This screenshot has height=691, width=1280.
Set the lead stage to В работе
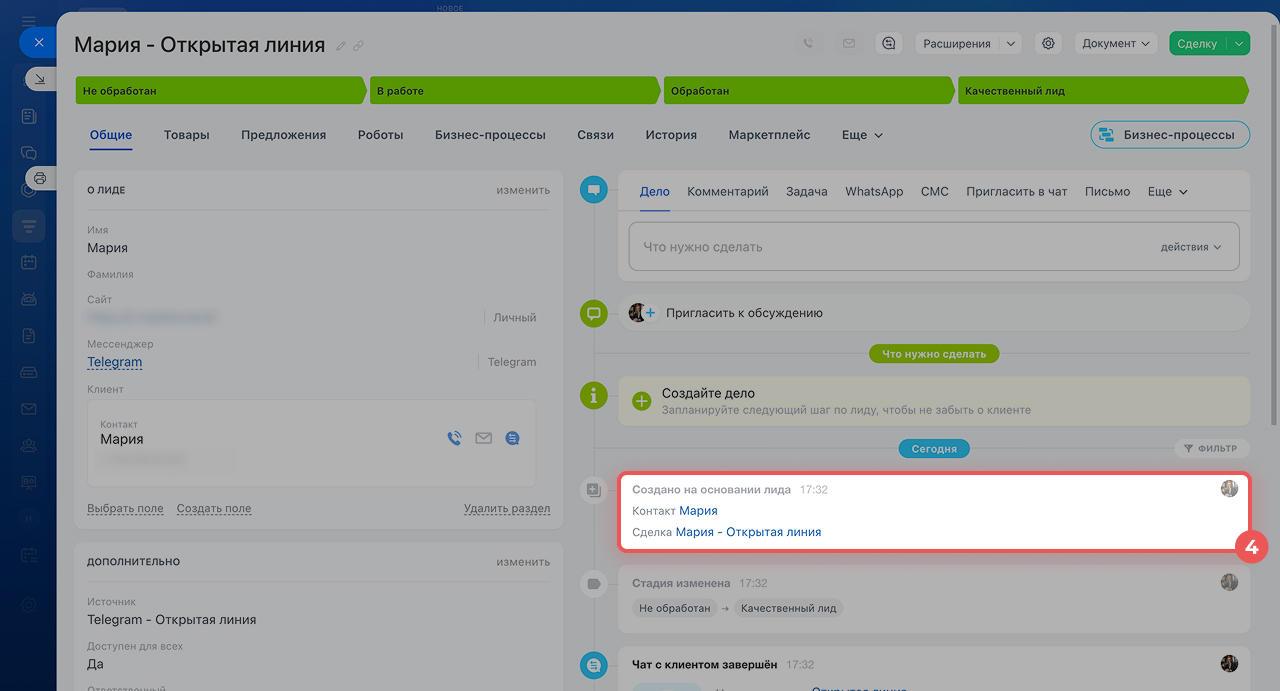click(515, 91)
